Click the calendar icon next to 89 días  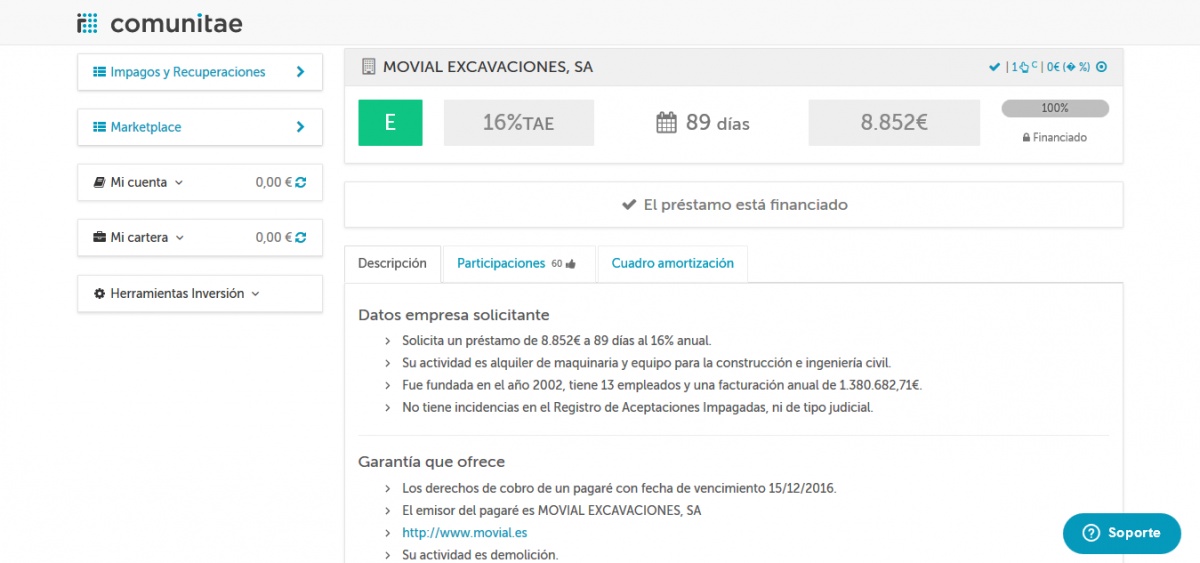[x=666, y=123]
